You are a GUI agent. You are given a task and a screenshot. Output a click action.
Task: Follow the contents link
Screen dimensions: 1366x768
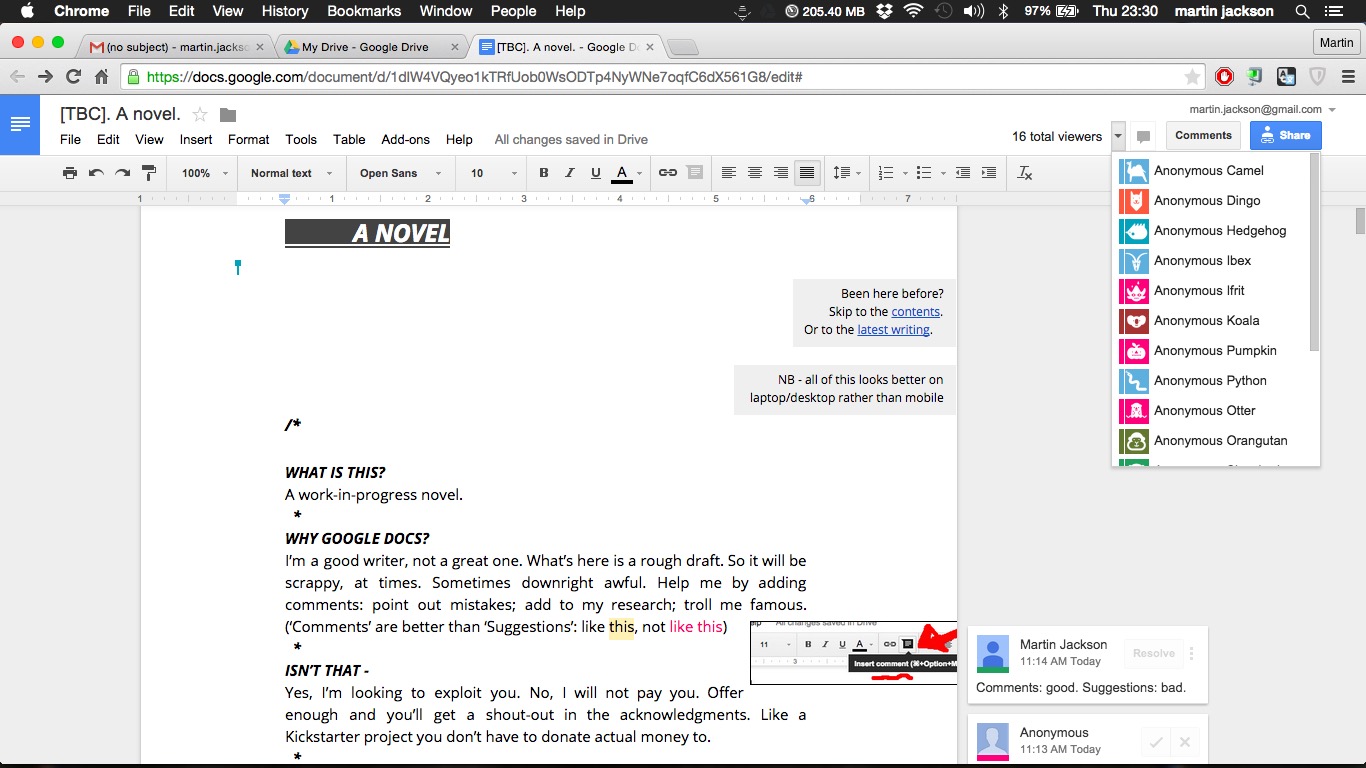[x=915, y=311]
